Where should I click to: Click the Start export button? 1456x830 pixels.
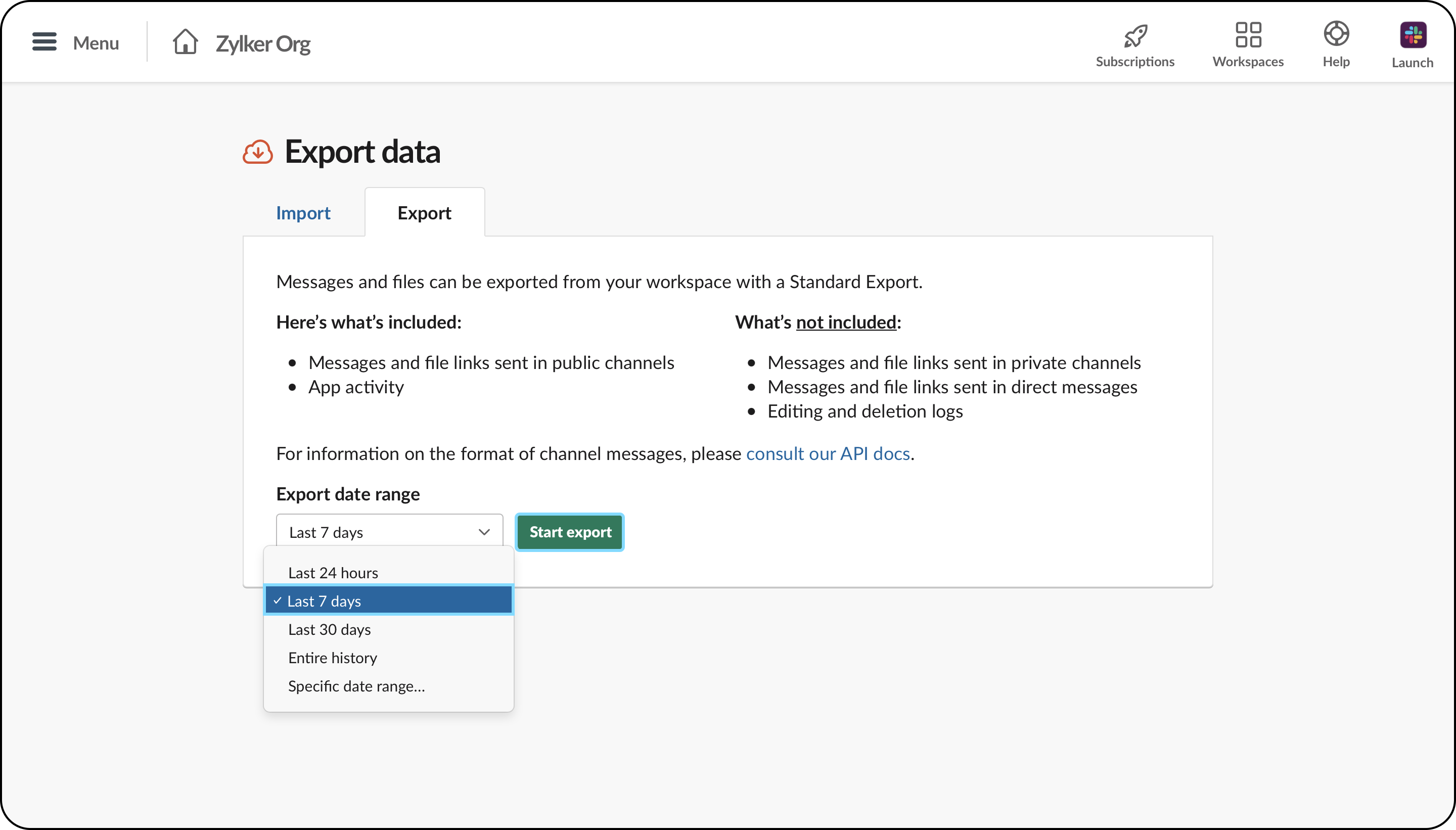pos(570,532)
